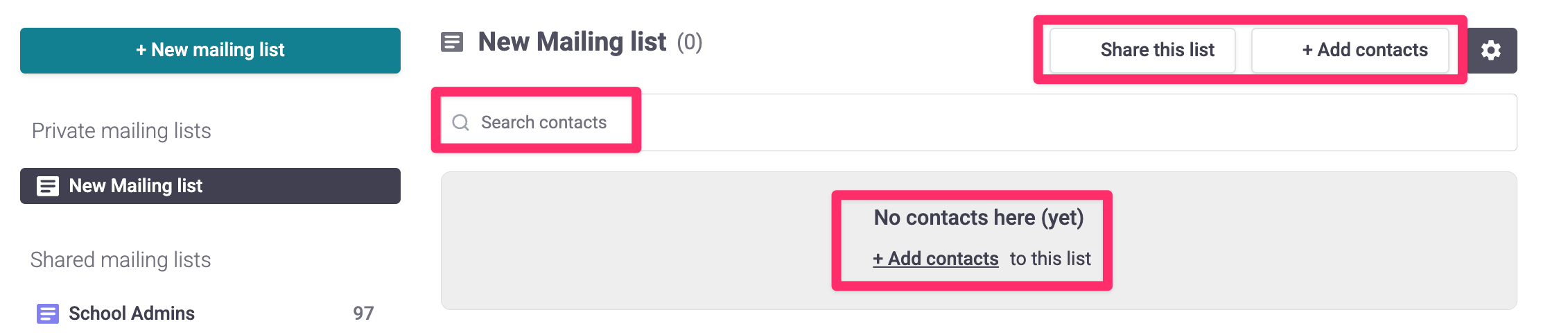Screen dimensions: 1568x333
Task: Click the purple School Admins list icon
Action: coord(47,314)
